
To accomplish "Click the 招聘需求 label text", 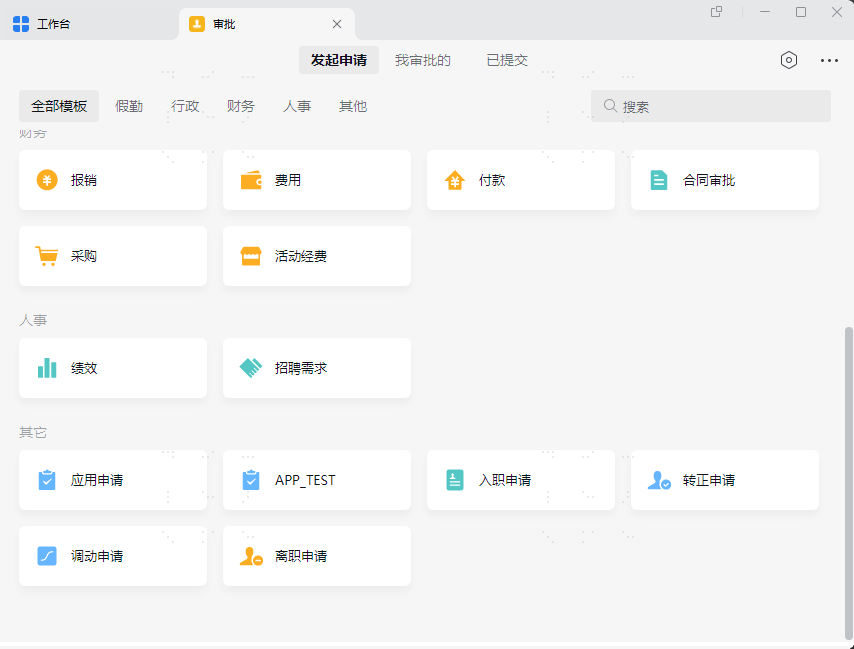I will pyautogui.click(x=301, y=368).
